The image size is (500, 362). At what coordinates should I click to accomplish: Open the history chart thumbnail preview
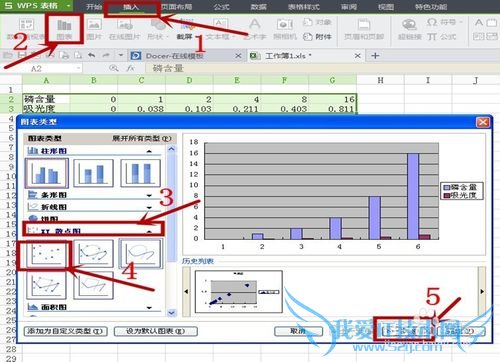pyautogui.click(x=239, y=292)
